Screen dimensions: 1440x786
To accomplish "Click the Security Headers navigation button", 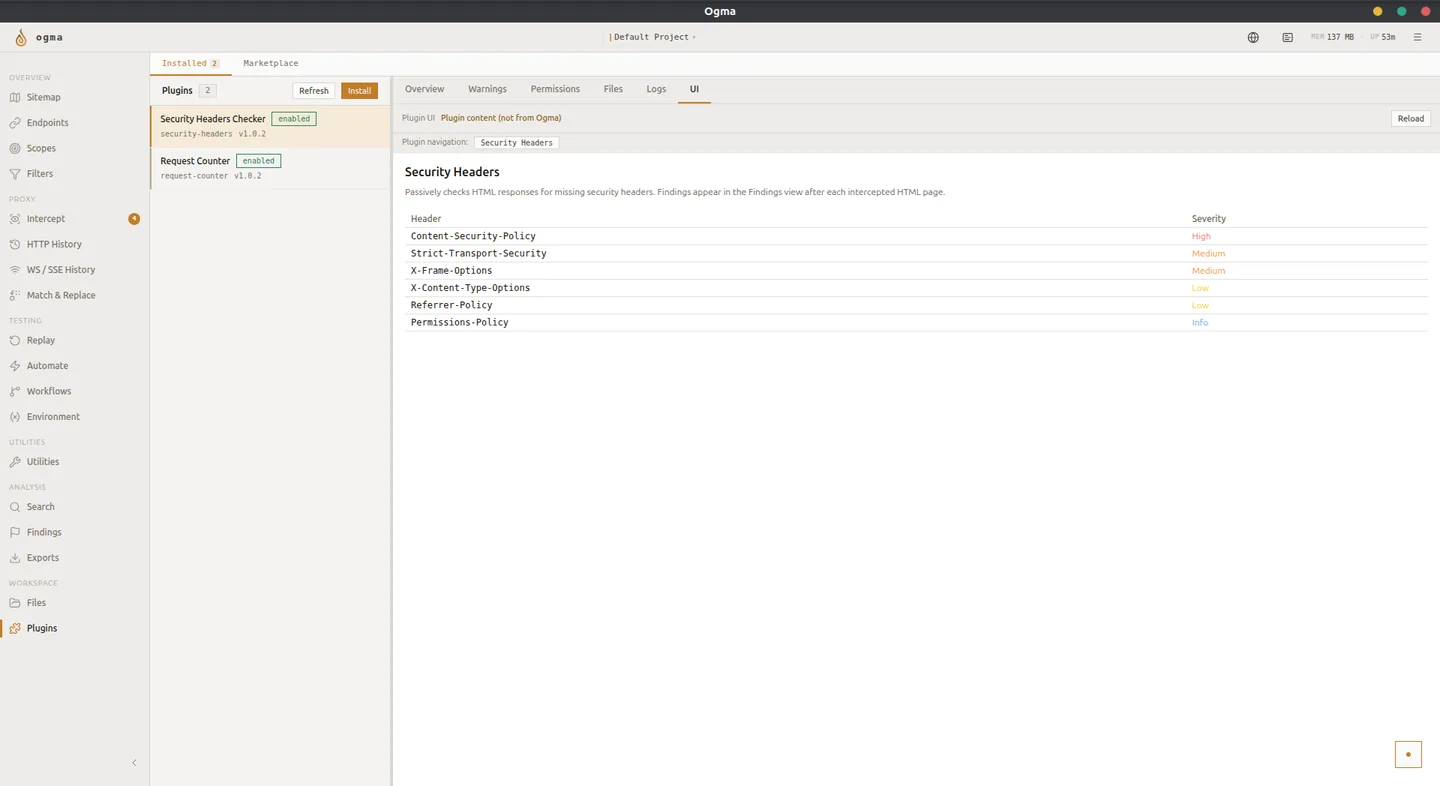I will coord(516,143).
